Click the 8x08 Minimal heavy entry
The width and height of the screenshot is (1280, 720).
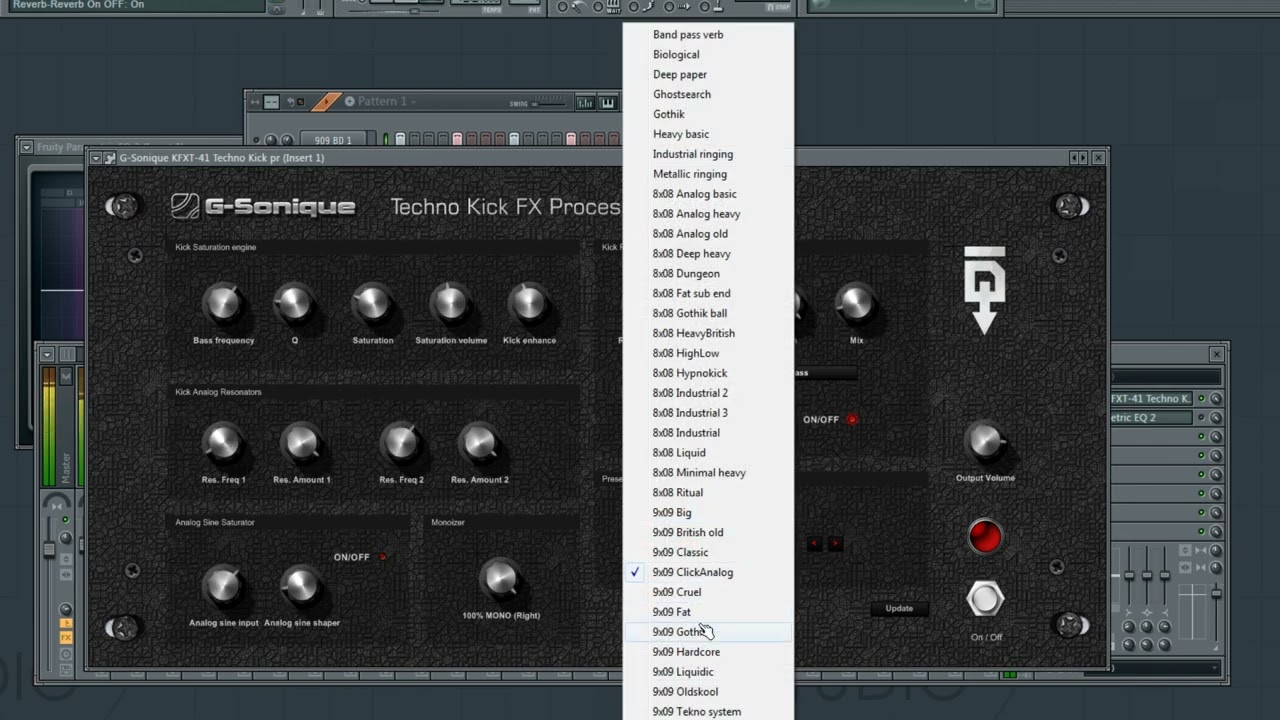click(x=708, y=473)
